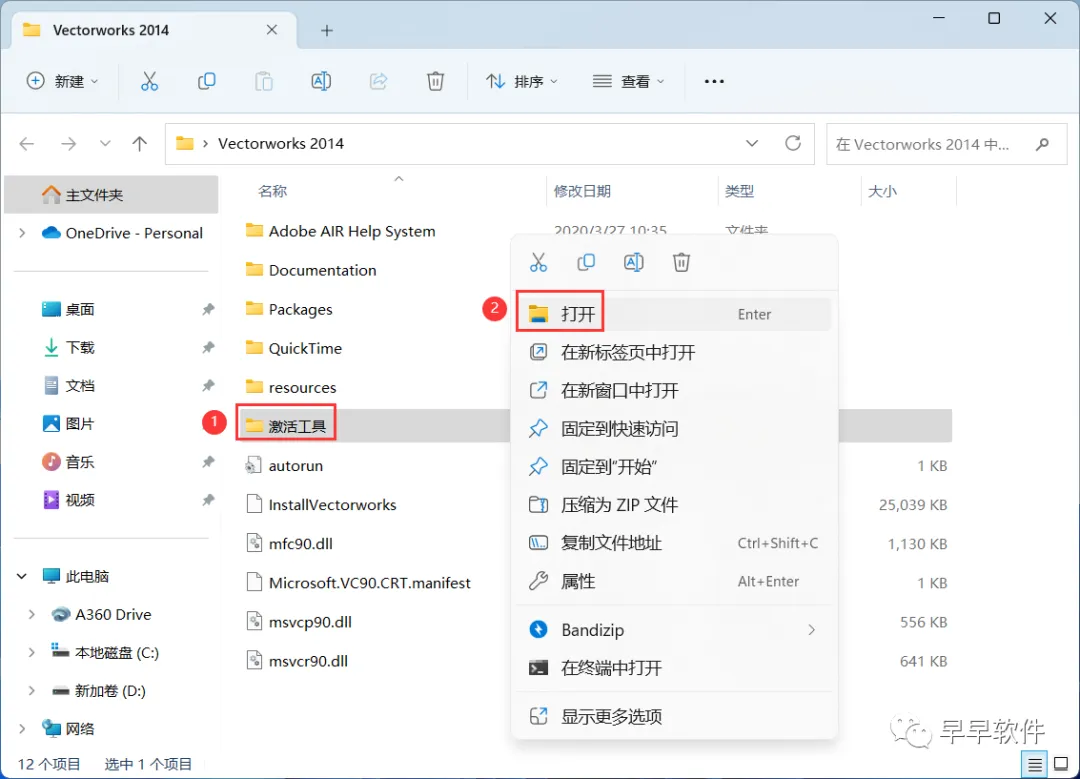Select 固定到快速访问 menu entry
The width and height of the screenshot is (1080, 779).
[674, 428]
